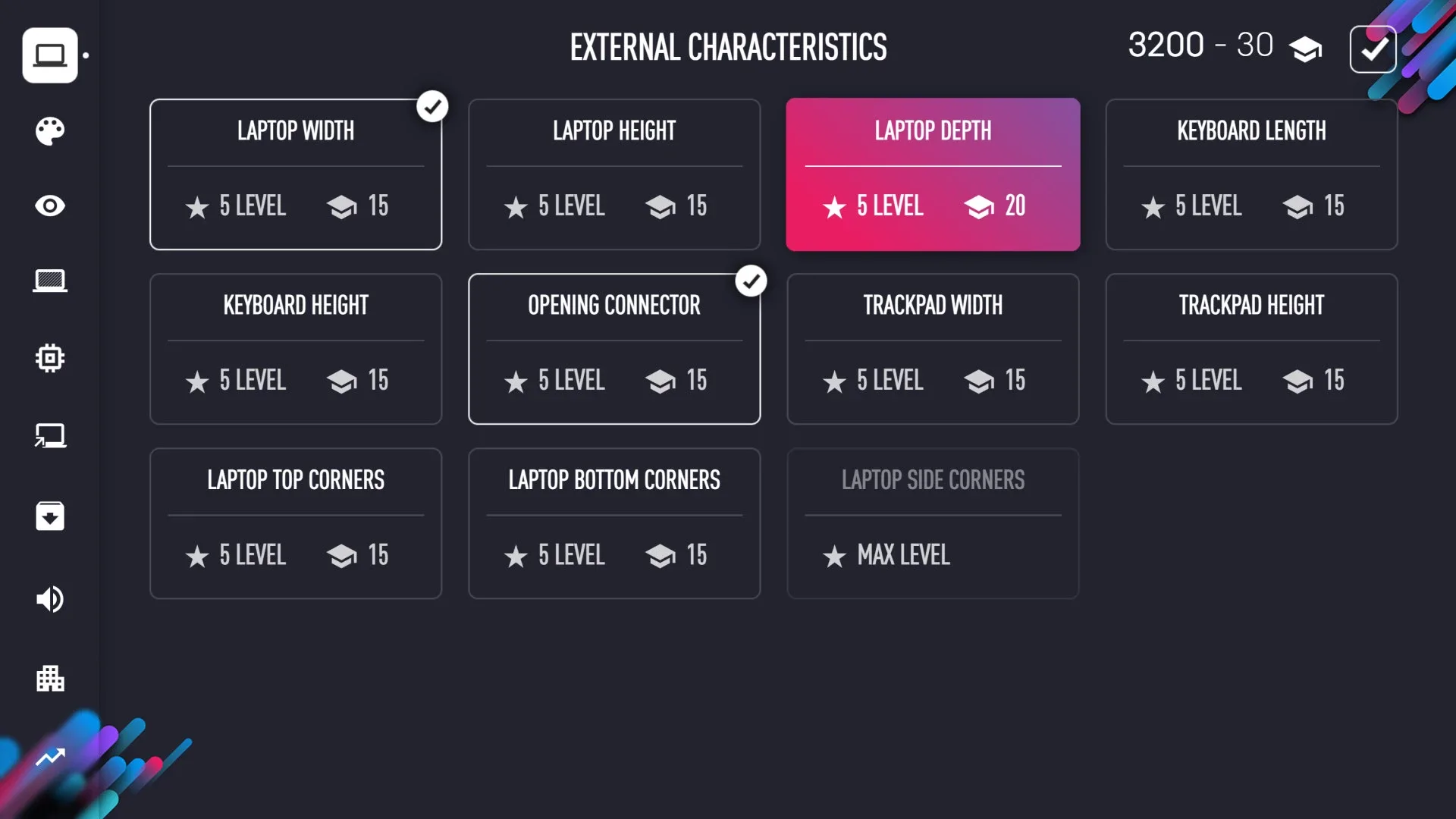Open the company building section
The image size is (1456, 819).
pos(50,678)
